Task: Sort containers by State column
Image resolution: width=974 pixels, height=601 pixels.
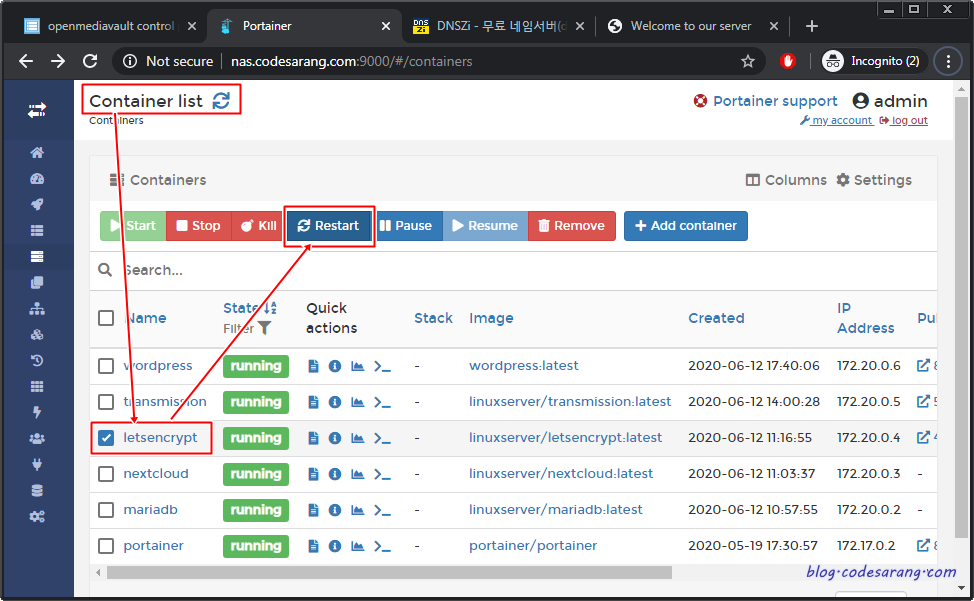Action: click(x=250, y=308)
